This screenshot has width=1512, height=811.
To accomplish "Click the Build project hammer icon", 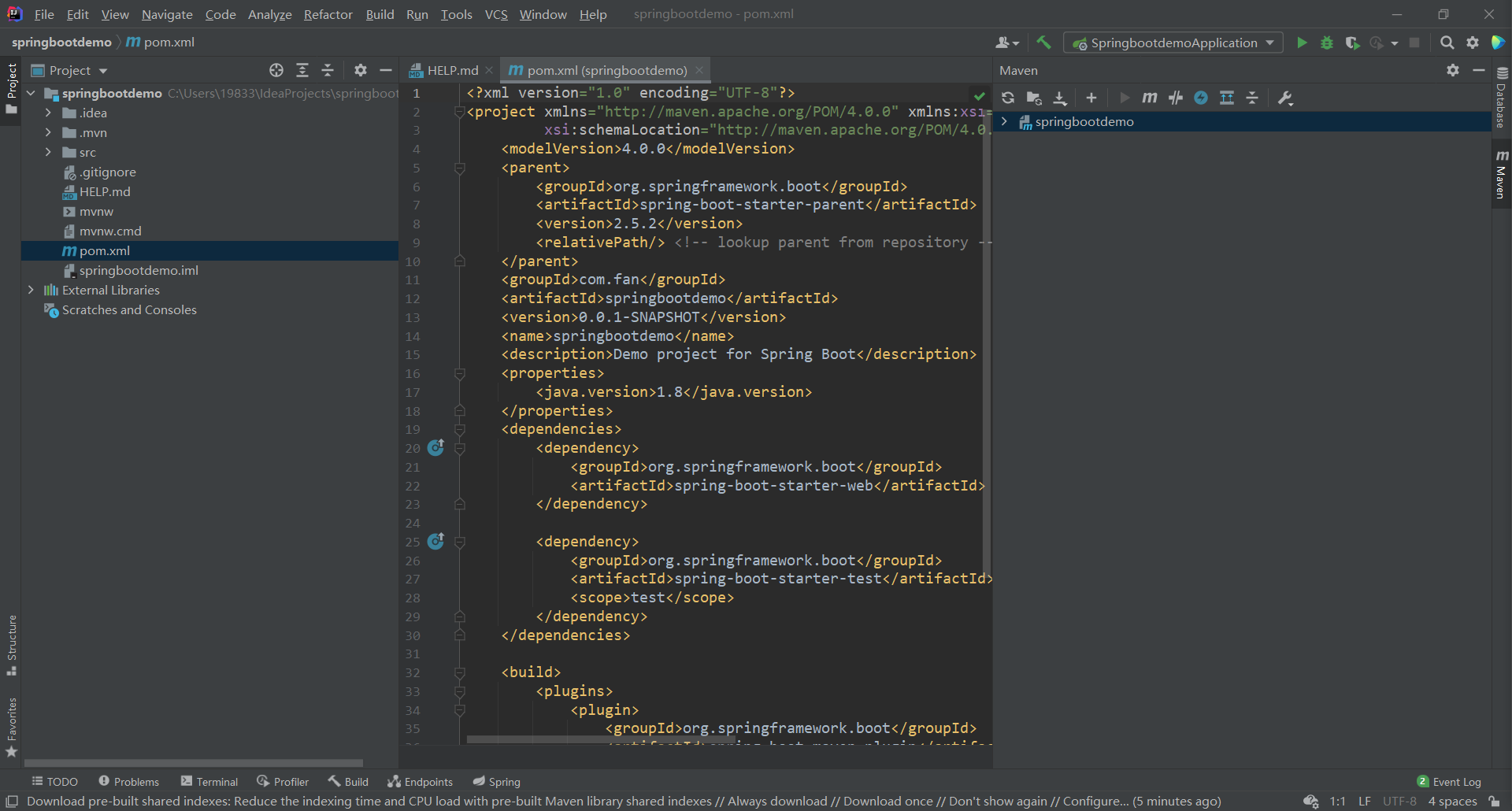I will tap(1044, 43).
